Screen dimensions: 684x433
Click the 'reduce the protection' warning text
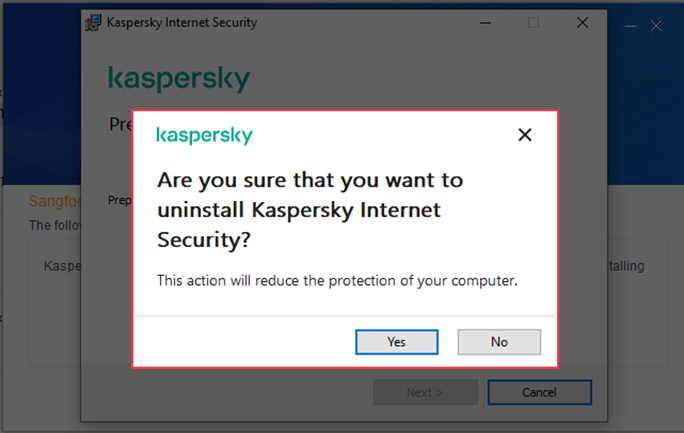coord(337,280)
